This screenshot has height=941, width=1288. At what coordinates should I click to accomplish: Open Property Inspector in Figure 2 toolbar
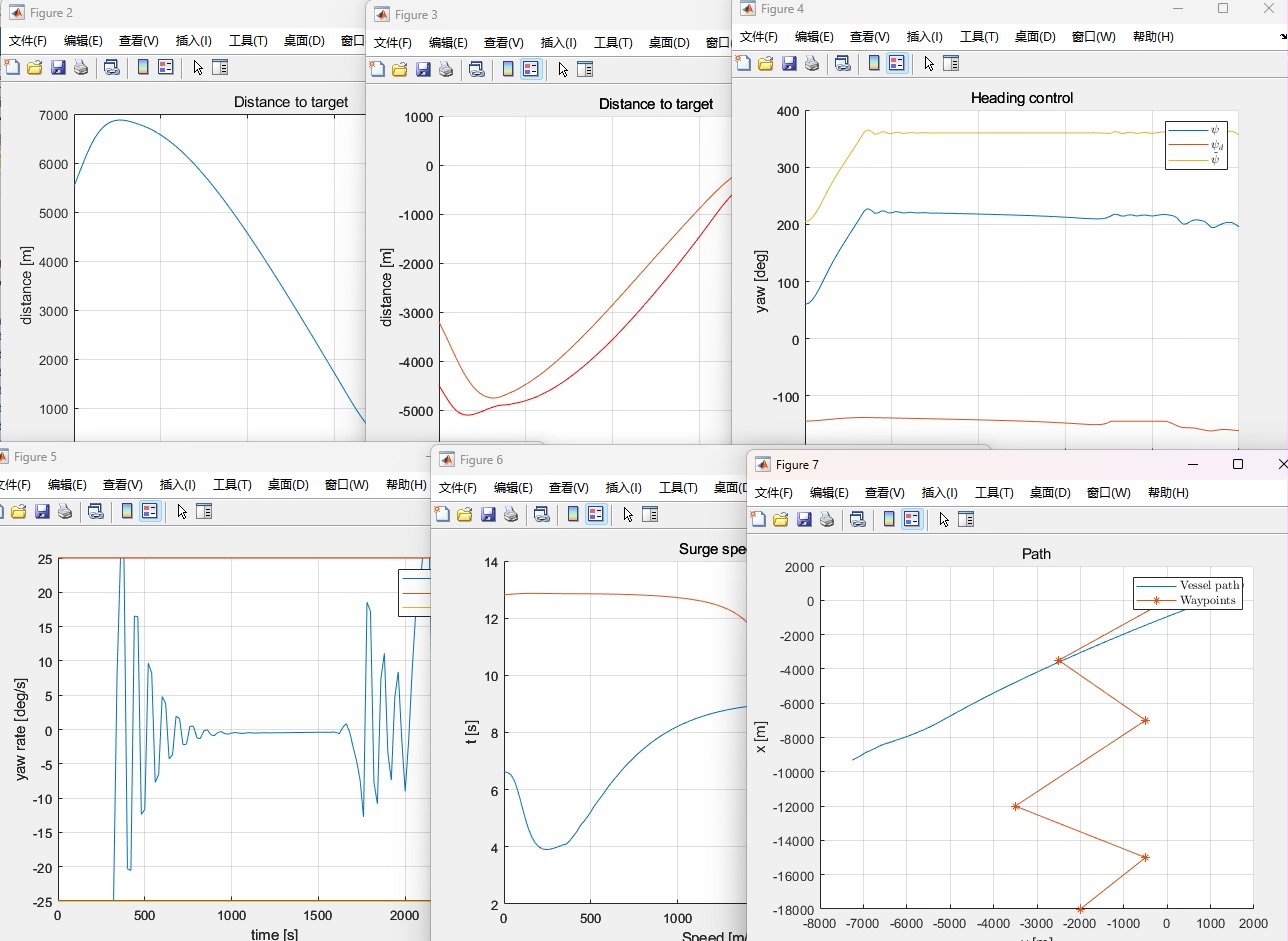pyautogui.click(x=220, y=67)
